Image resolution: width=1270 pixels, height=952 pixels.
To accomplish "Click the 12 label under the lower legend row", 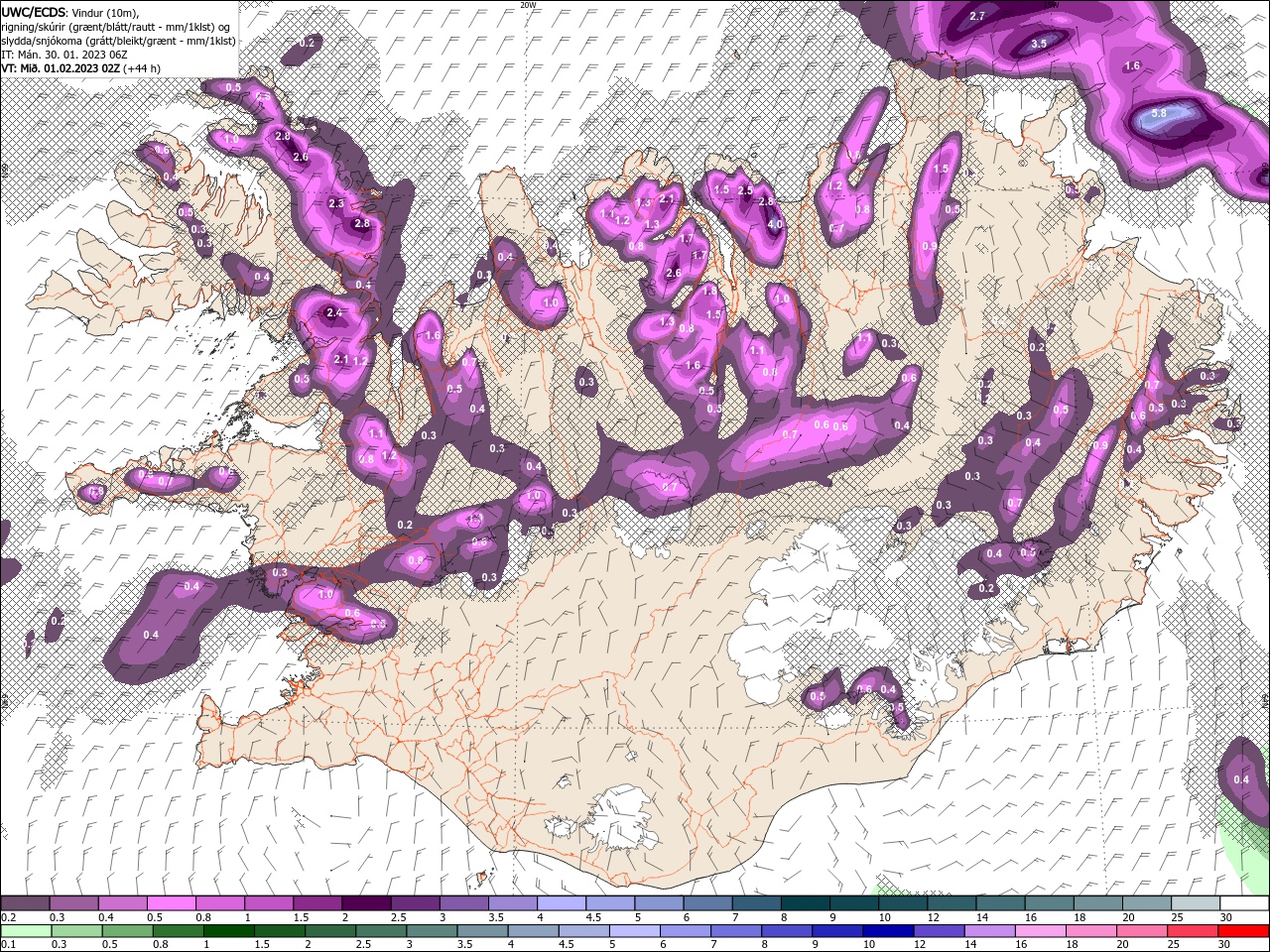I will point(919,945).
